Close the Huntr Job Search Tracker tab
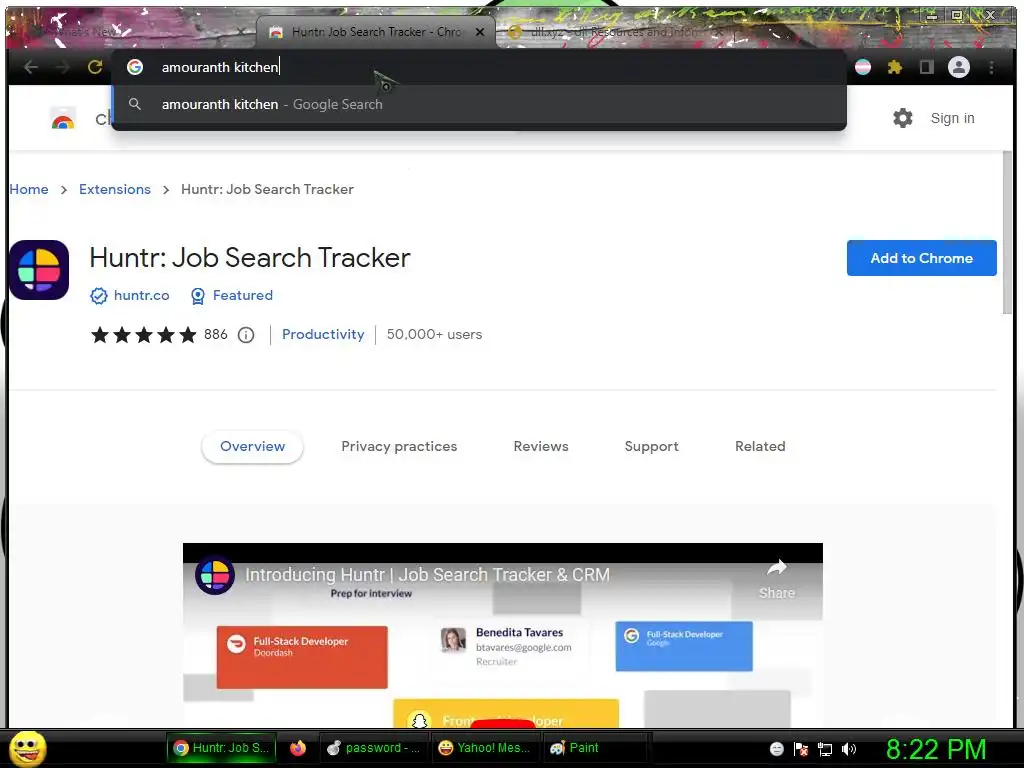The width and height of the screenshot is (1024, 768). point(480,31)
